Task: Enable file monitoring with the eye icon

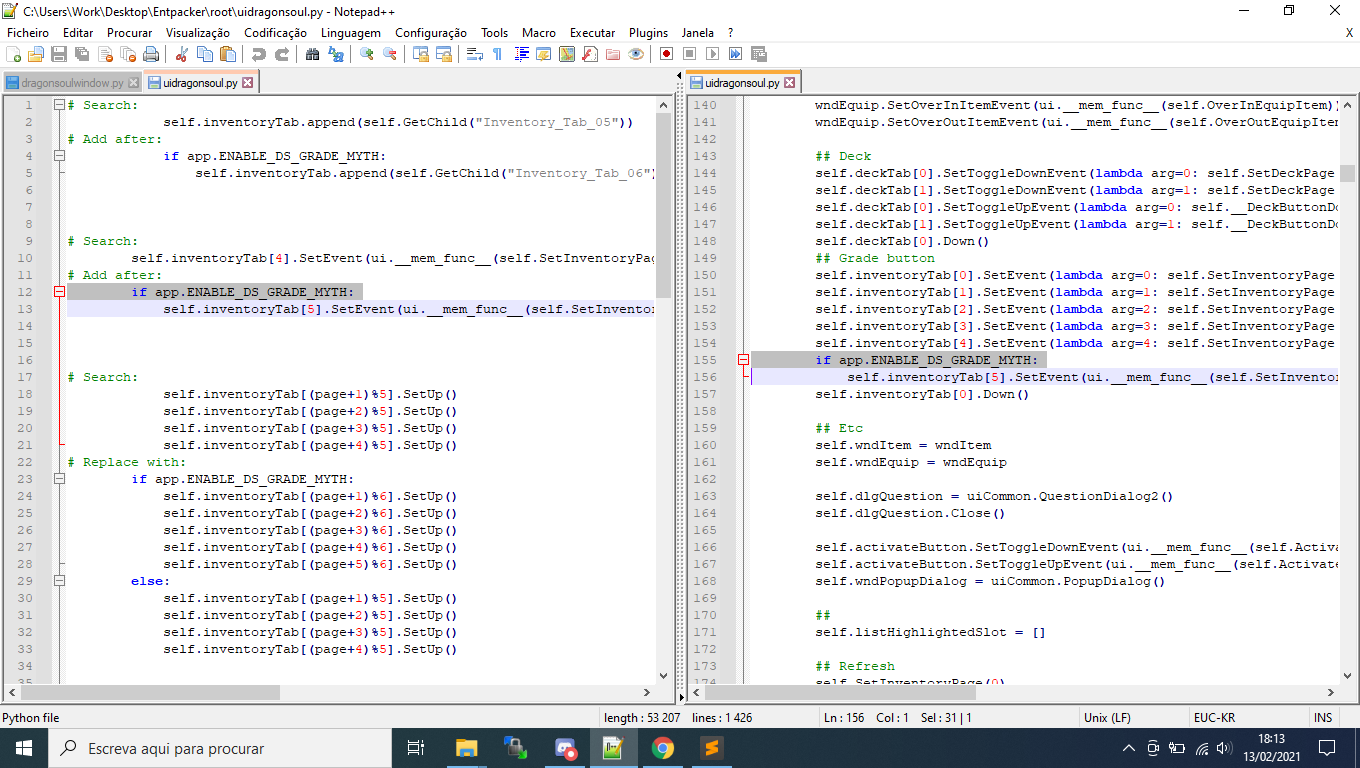Action: (637, 55)
